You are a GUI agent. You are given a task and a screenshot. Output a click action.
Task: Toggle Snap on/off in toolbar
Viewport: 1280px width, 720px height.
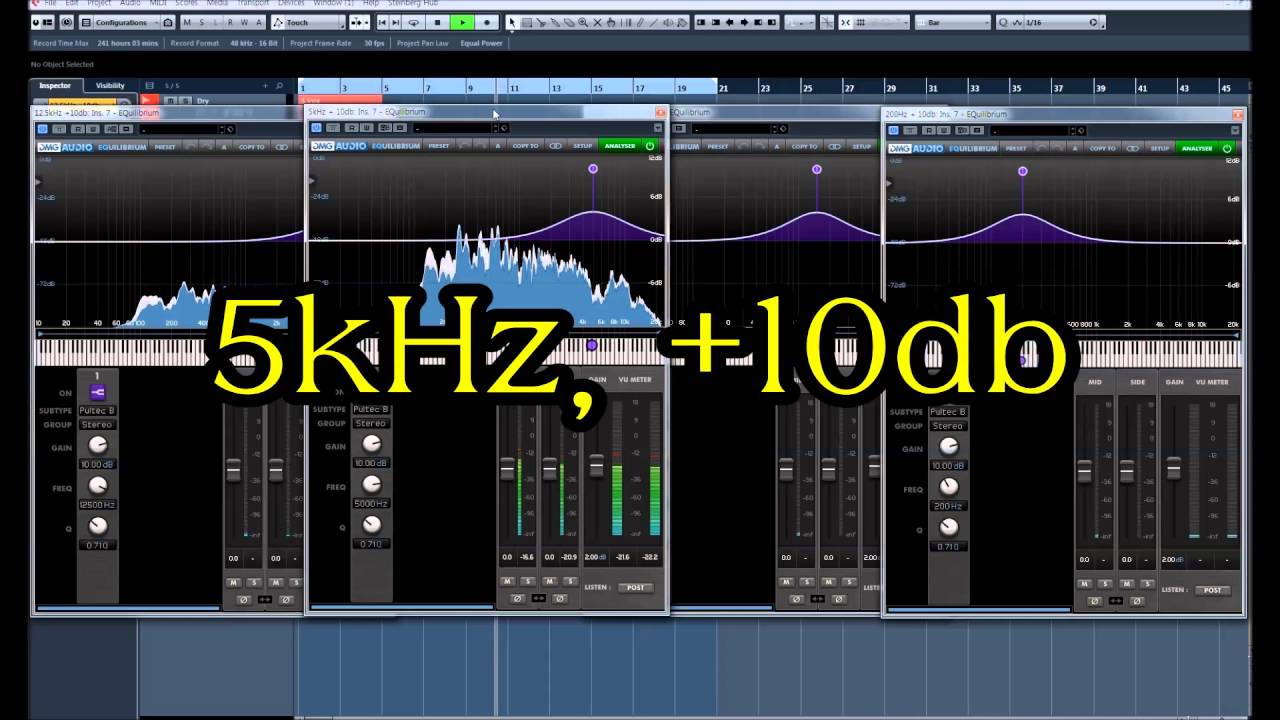(x=846, y=22)
